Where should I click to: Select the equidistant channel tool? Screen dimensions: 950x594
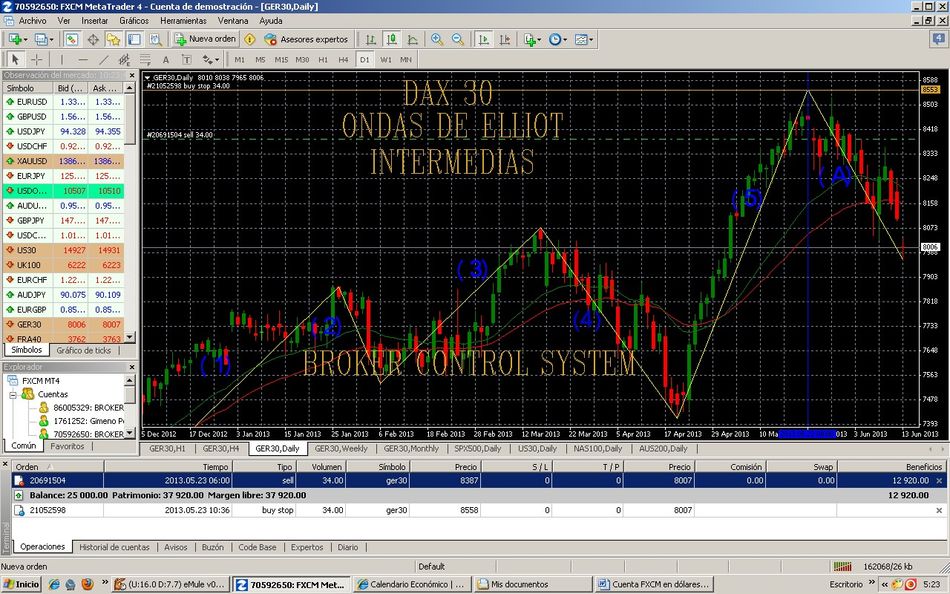pos(124,59)
